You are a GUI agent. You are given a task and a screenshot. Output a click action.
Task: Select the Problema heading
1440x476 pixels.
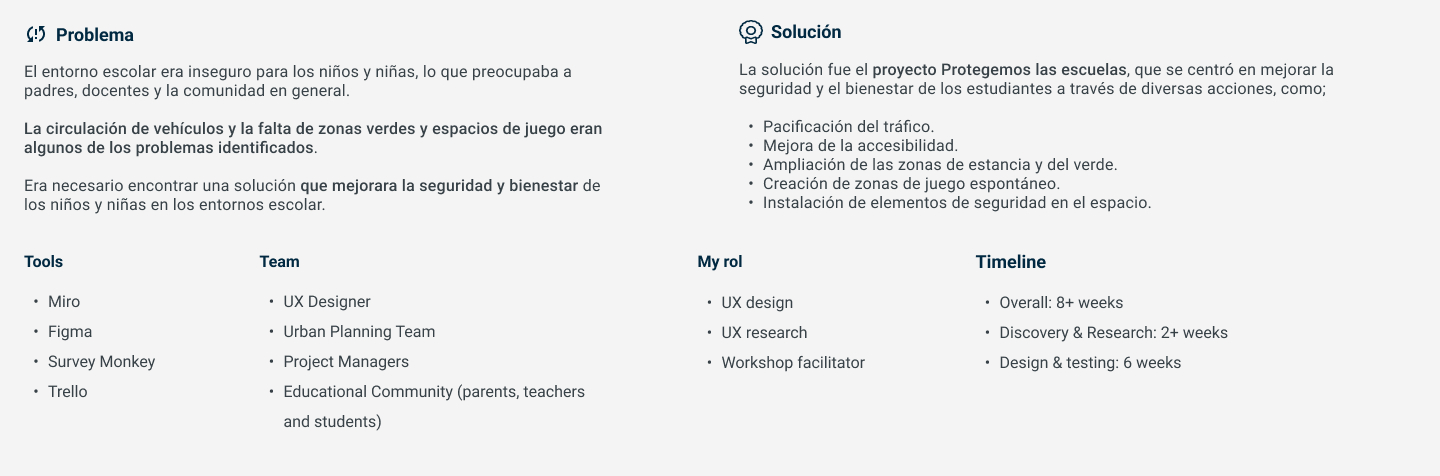tap(94, 35)
